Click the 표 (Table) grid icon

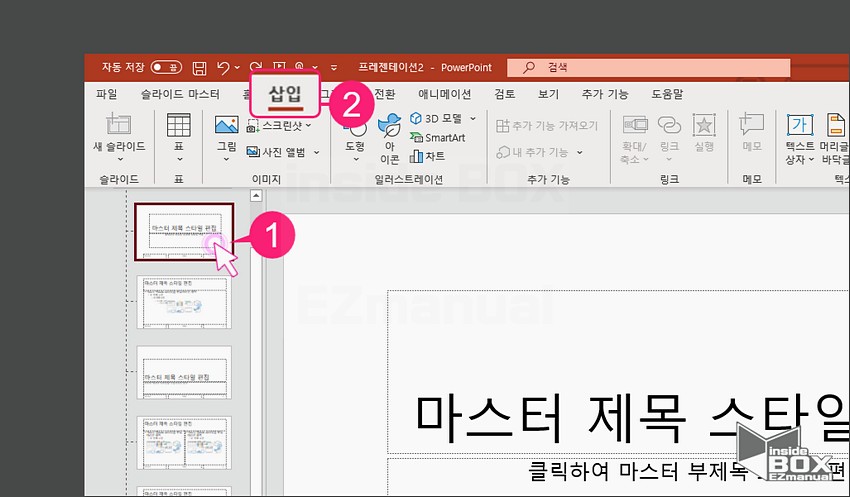pyautogui.click(x=178, y=125)
